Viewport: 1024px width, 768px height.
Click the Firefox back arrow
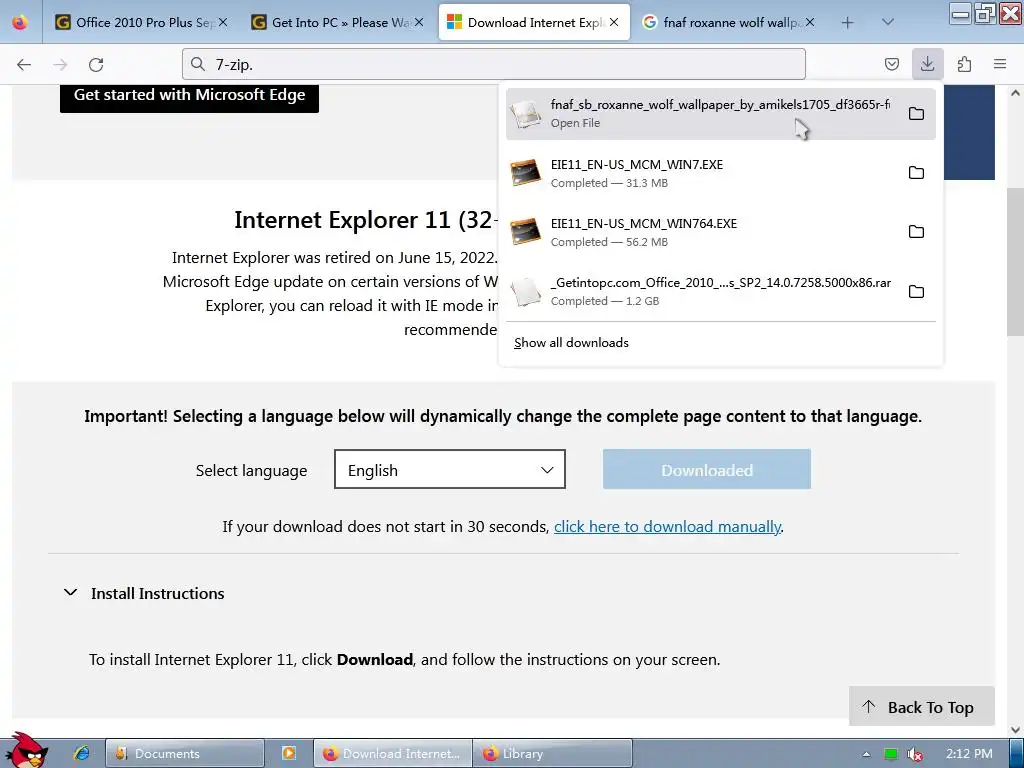click(x=24, y=64)
